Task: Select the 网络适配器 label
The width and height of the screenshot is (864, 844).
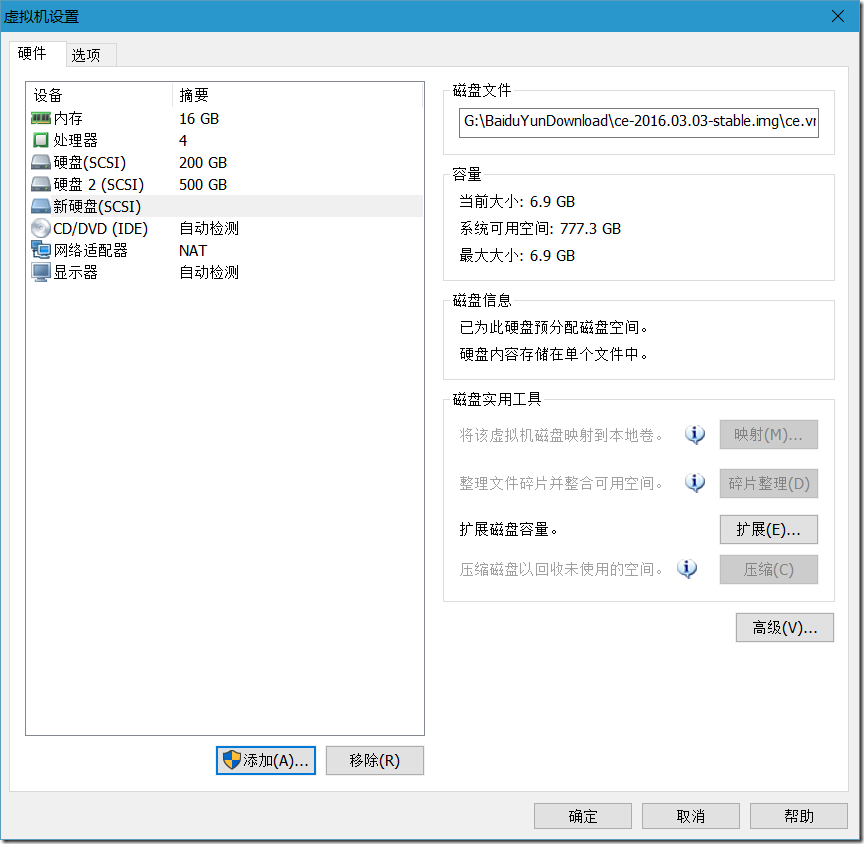Action: coord(90,250)
